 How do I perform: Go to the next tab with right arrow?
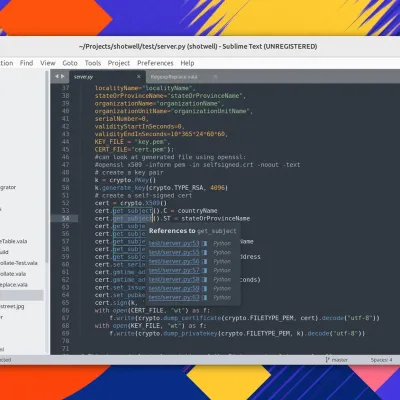(62, 76)
